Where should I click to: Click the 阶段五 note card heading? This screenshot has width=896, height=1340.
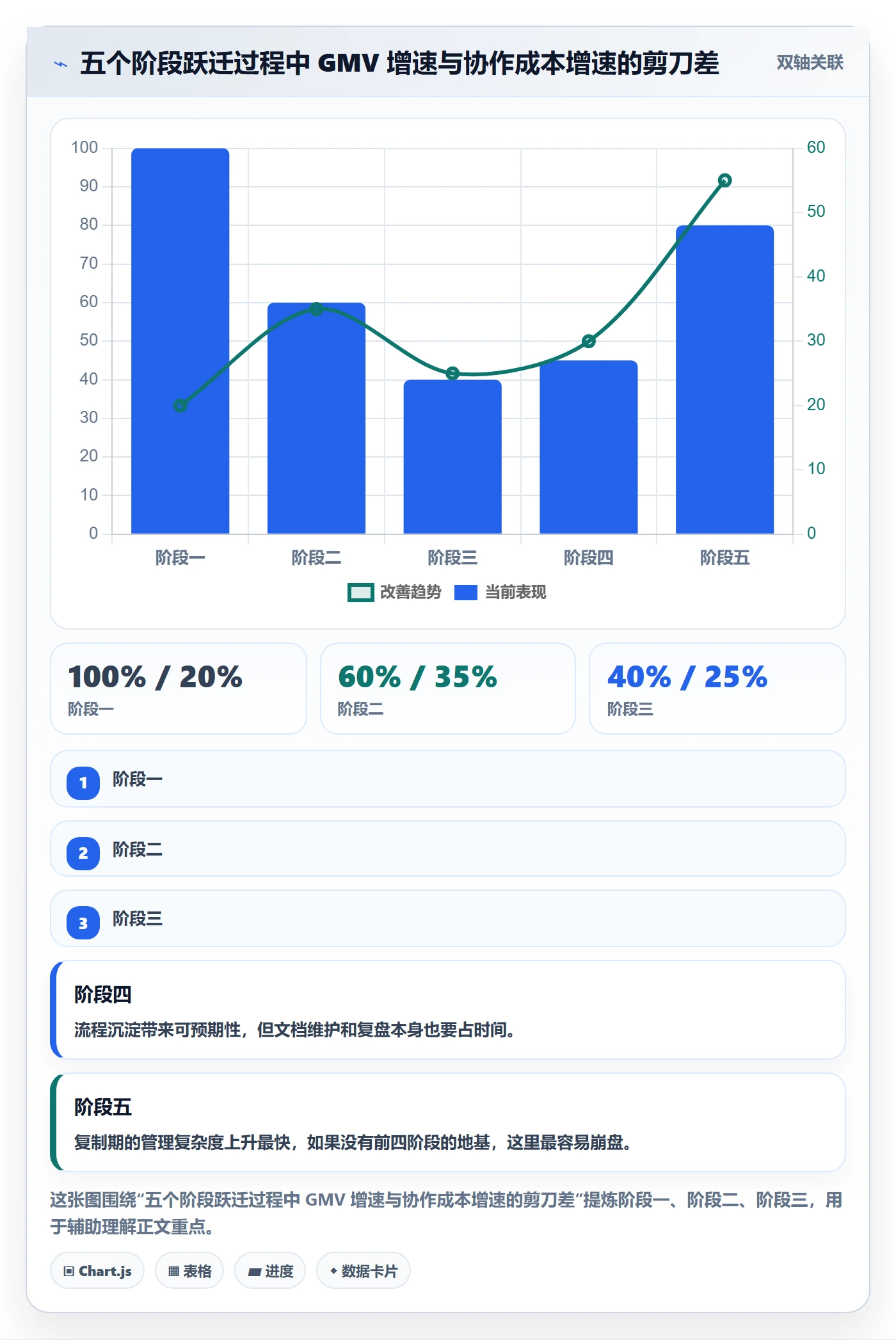103,1107
